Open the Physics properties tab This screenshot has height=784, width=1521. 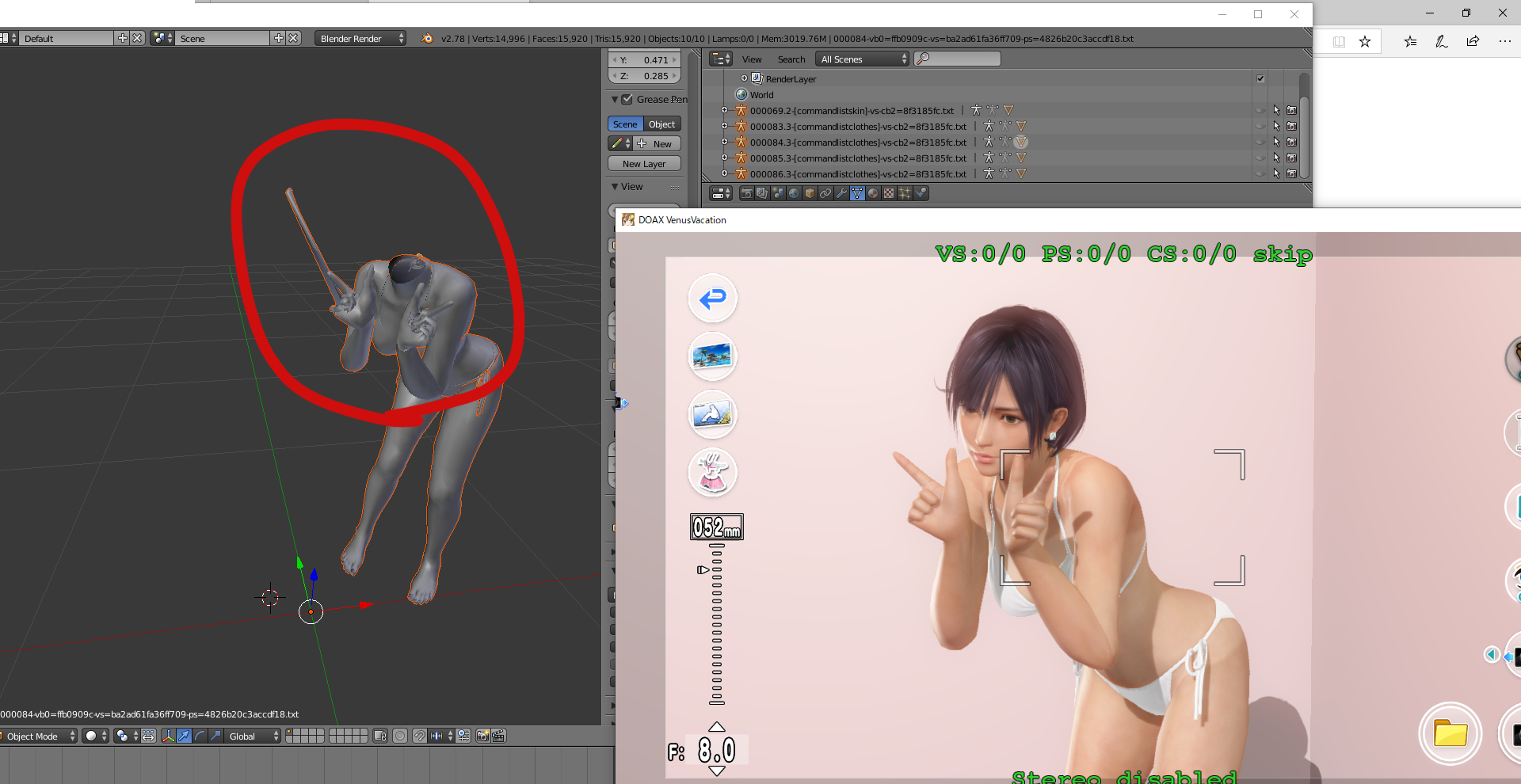tap(921, 193)
